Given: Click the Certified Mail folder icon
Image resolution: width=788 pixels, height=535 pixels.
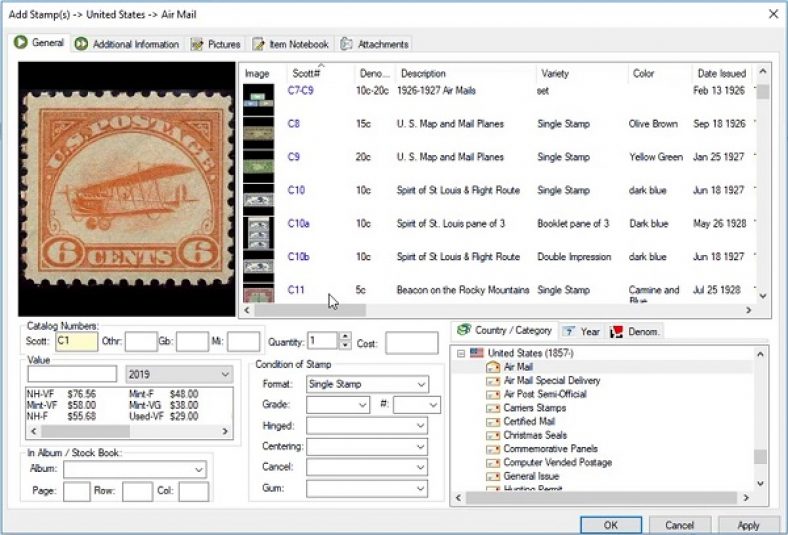Looking at the screenshot, I should 492,422.
